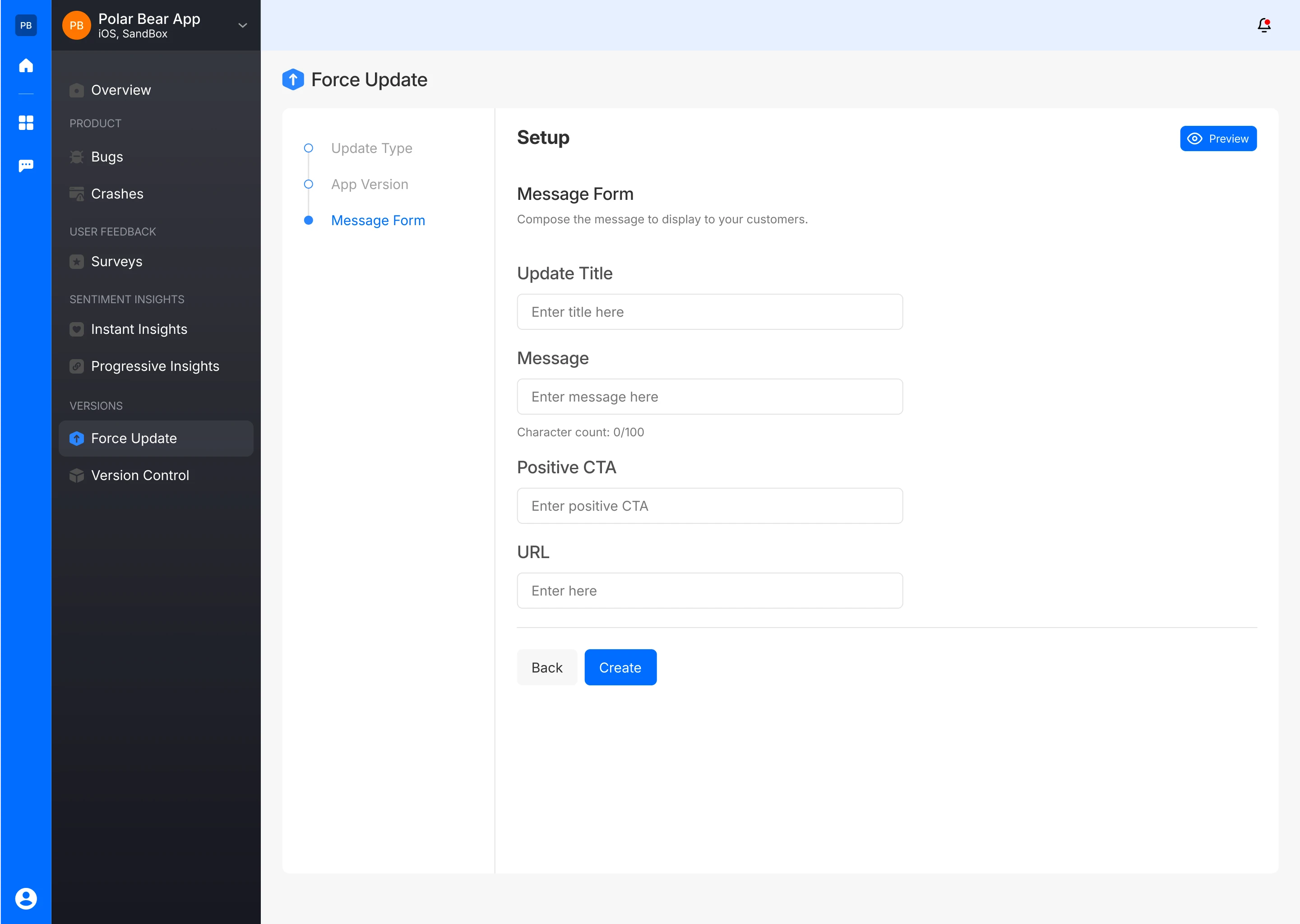Open the dashboard grid icon
Screen dimensions: 1300x924
[26, 123]
